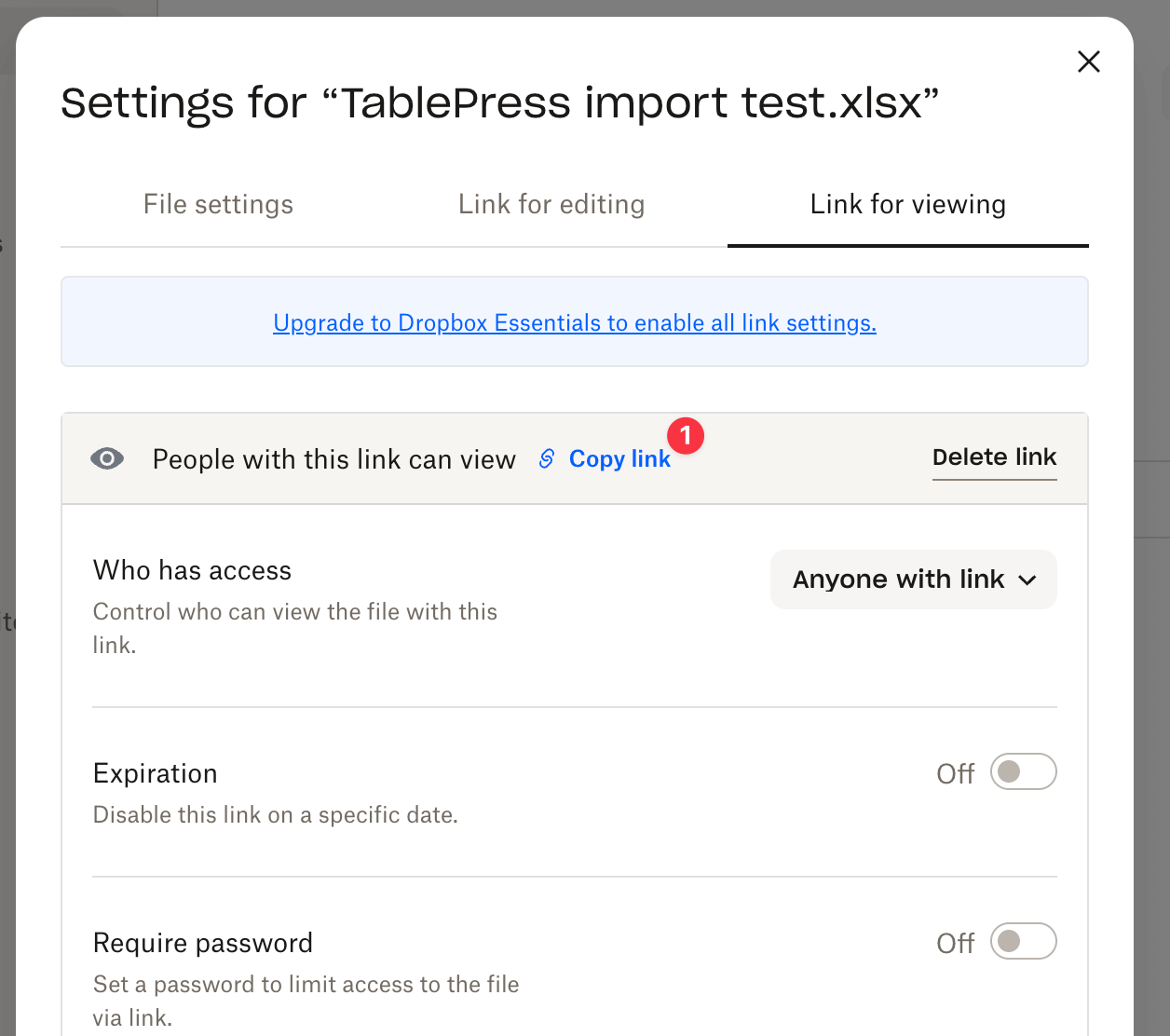Click the eye viewing permission icon
1170x1036 pixels.
click(x=107, y=458)
